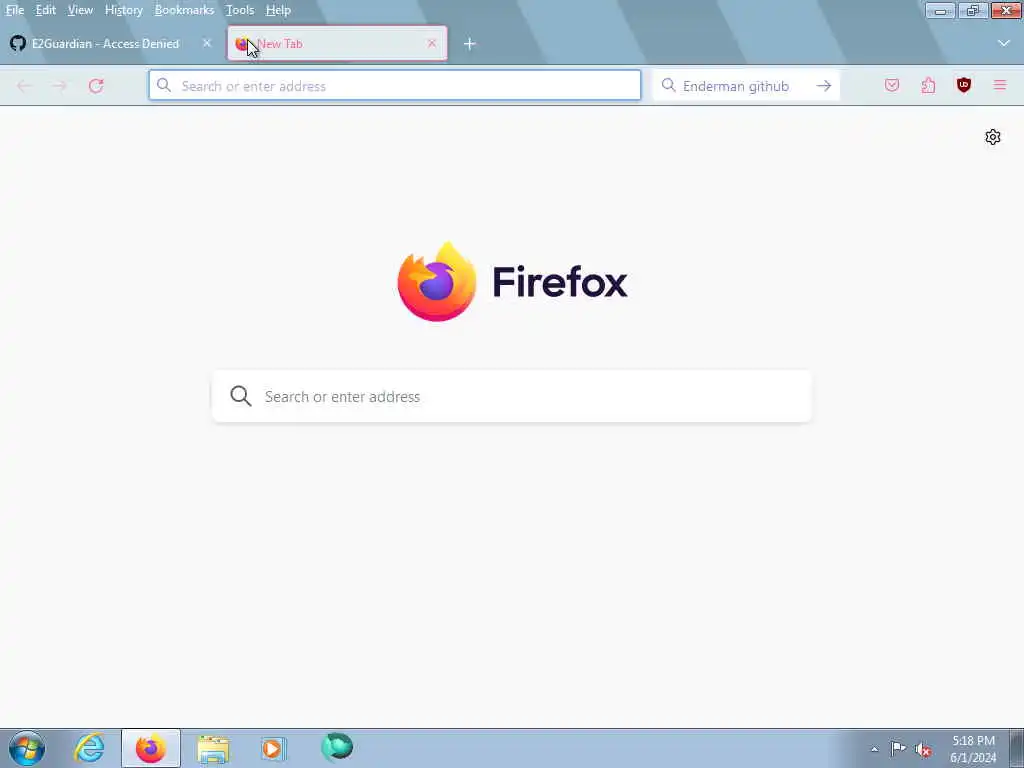Open new tab personalize gear
1024x768 pixels.
[x=993, y=137]
